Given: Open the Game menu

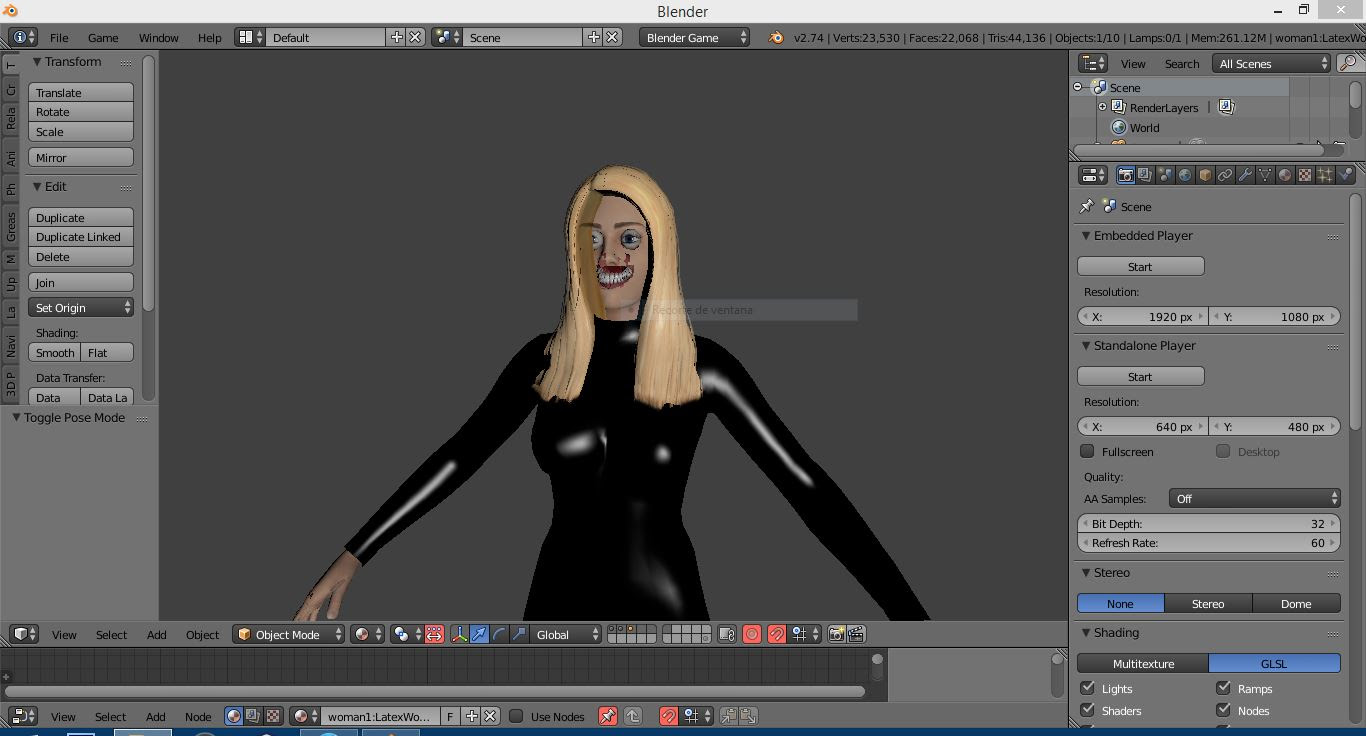Looking at the screenshot, I should (x=103, y=37).
